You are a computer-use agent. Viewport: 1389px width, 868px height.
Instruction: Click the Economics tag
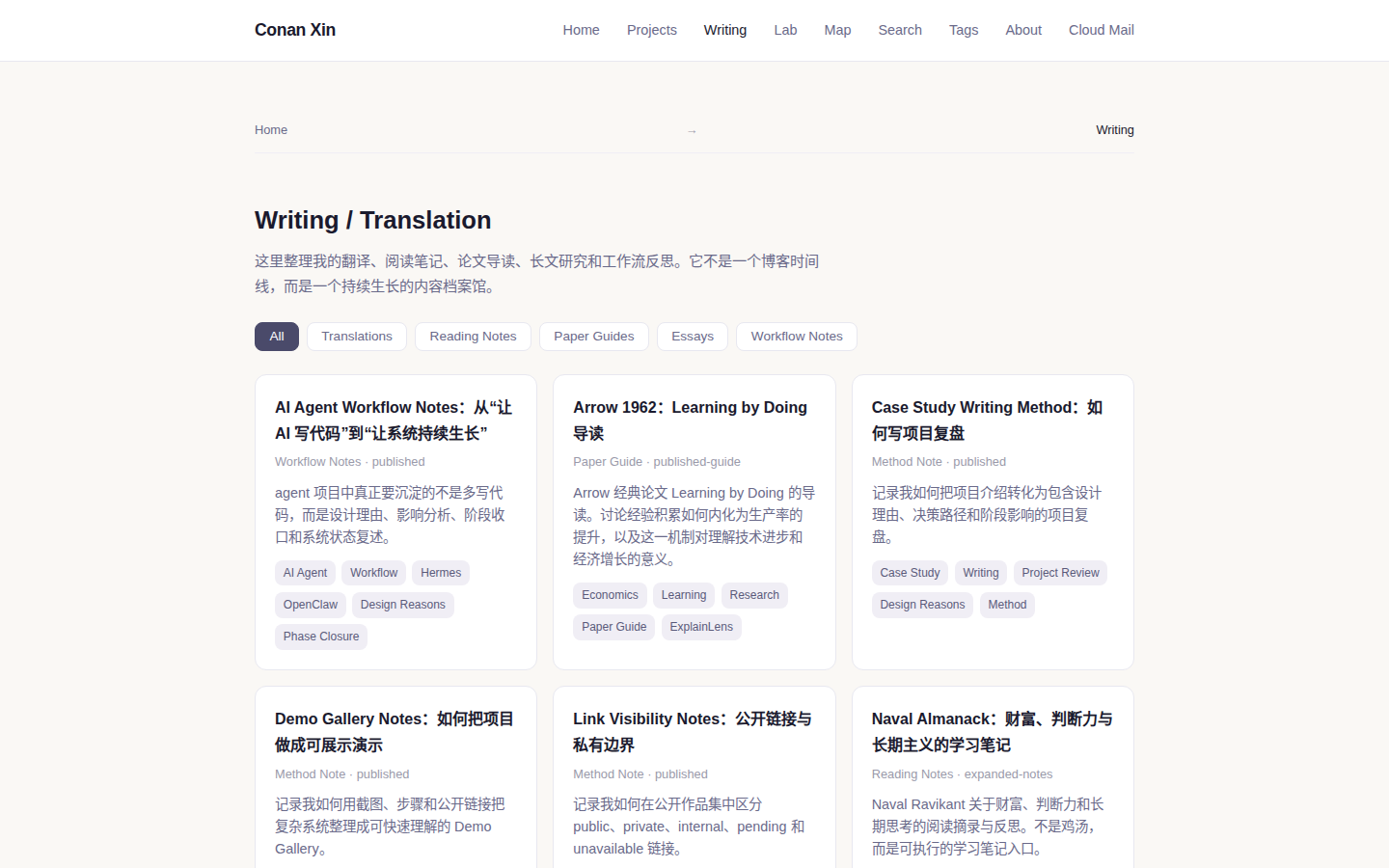pyautogui.click(x=610, y=595)
